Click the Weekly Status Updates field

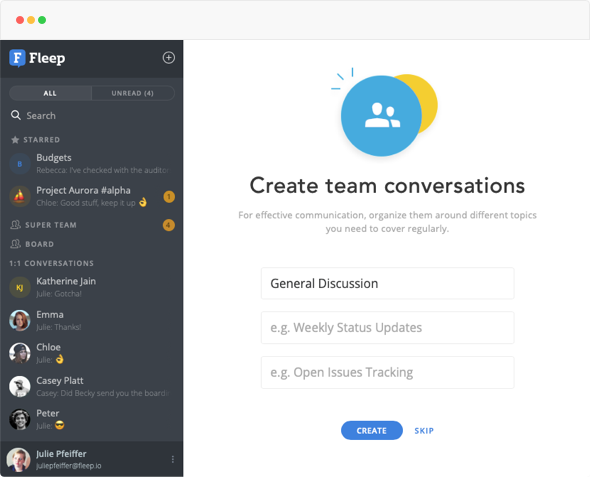point(388,328)
